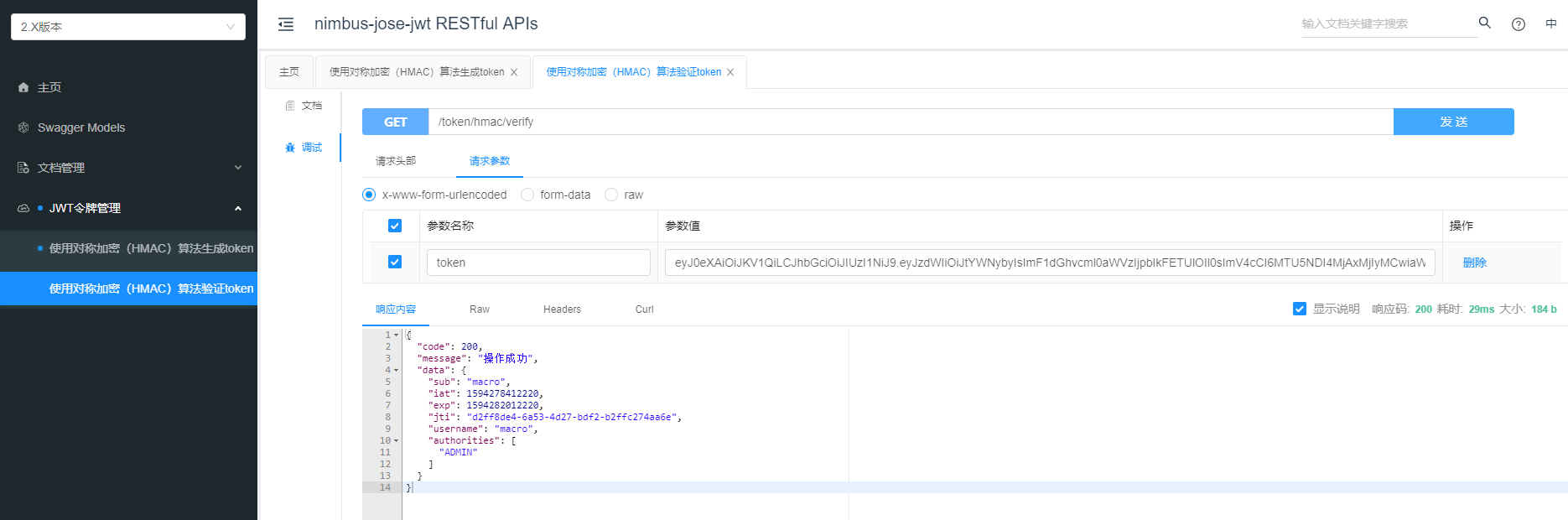
Task: Select x-www-form-urlencoded radio option
Action: pos(369,195)
